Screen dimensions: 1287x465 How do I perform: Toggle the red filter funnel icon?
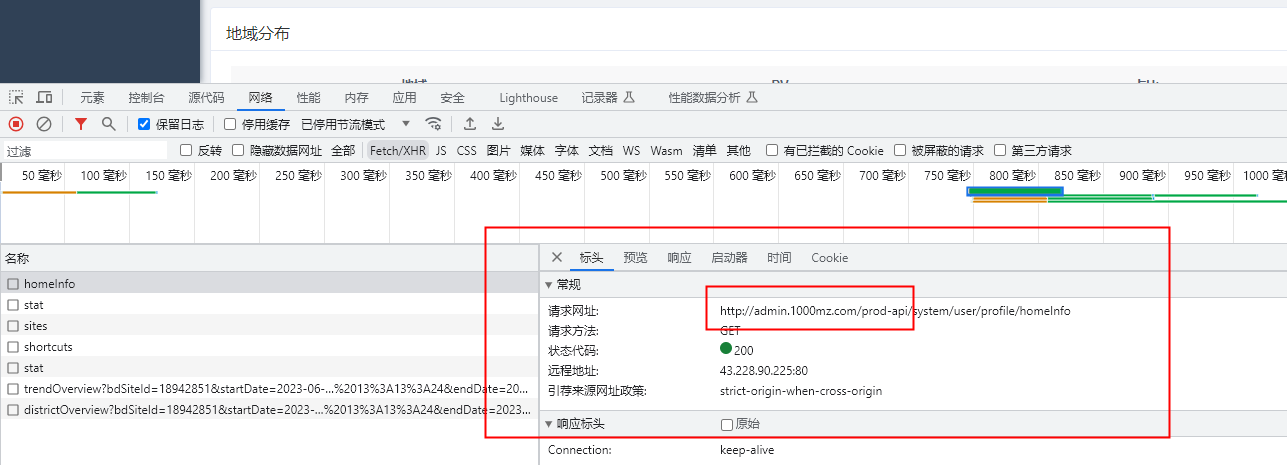tap(81, 124)
